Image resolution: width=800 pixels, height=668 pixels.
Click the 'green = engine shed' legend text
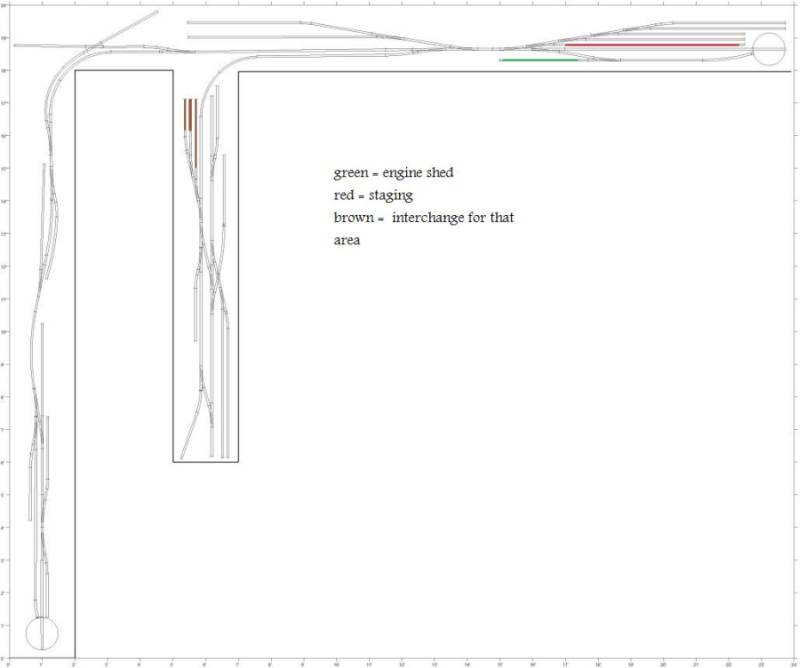393,173
